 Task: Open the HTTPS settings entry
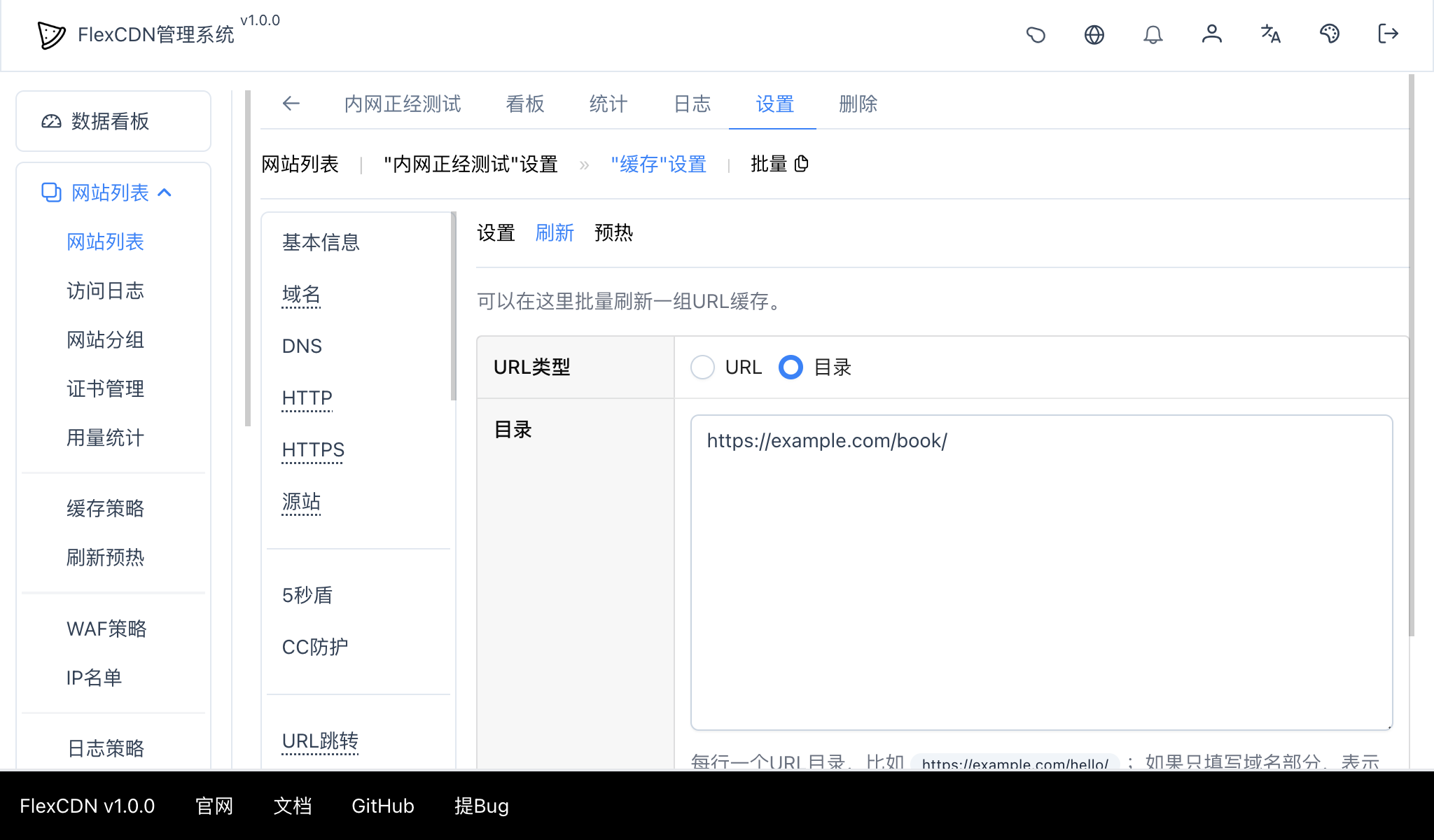[x=312, y=450]
